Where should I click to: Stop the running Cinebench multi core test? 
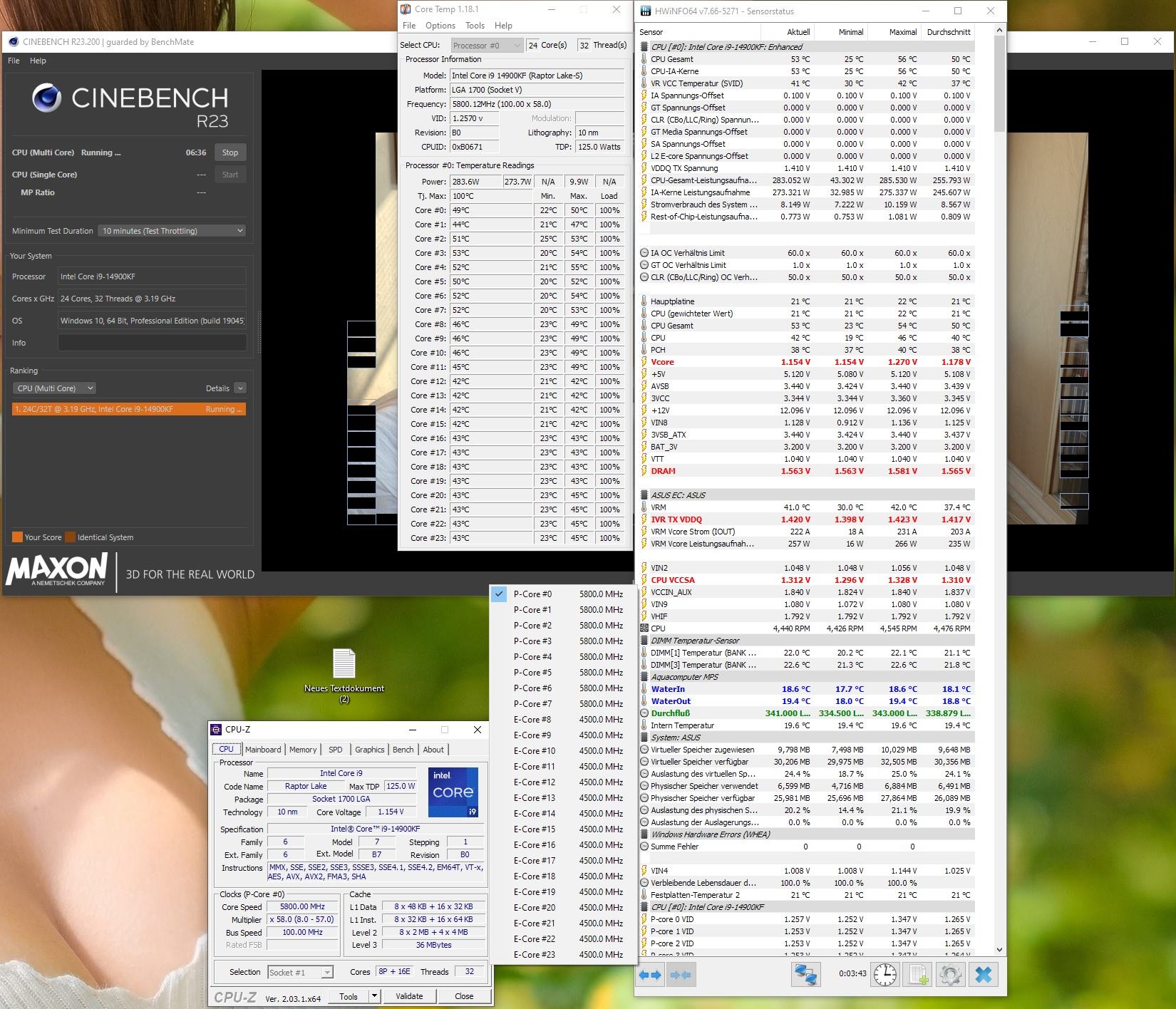tap(230, 152)
